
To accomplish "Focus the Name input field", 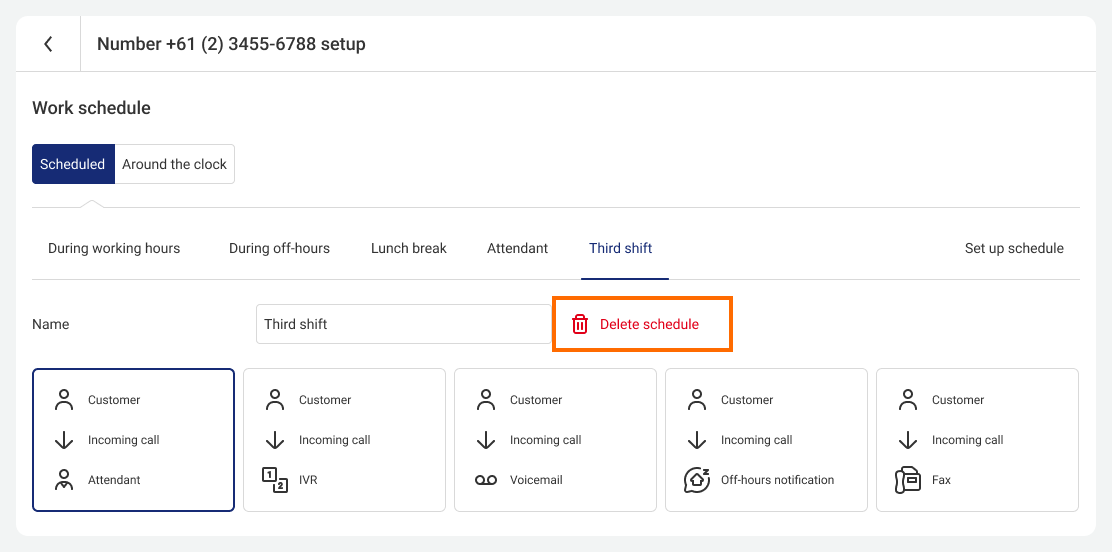I will click(x=404, y=324).
